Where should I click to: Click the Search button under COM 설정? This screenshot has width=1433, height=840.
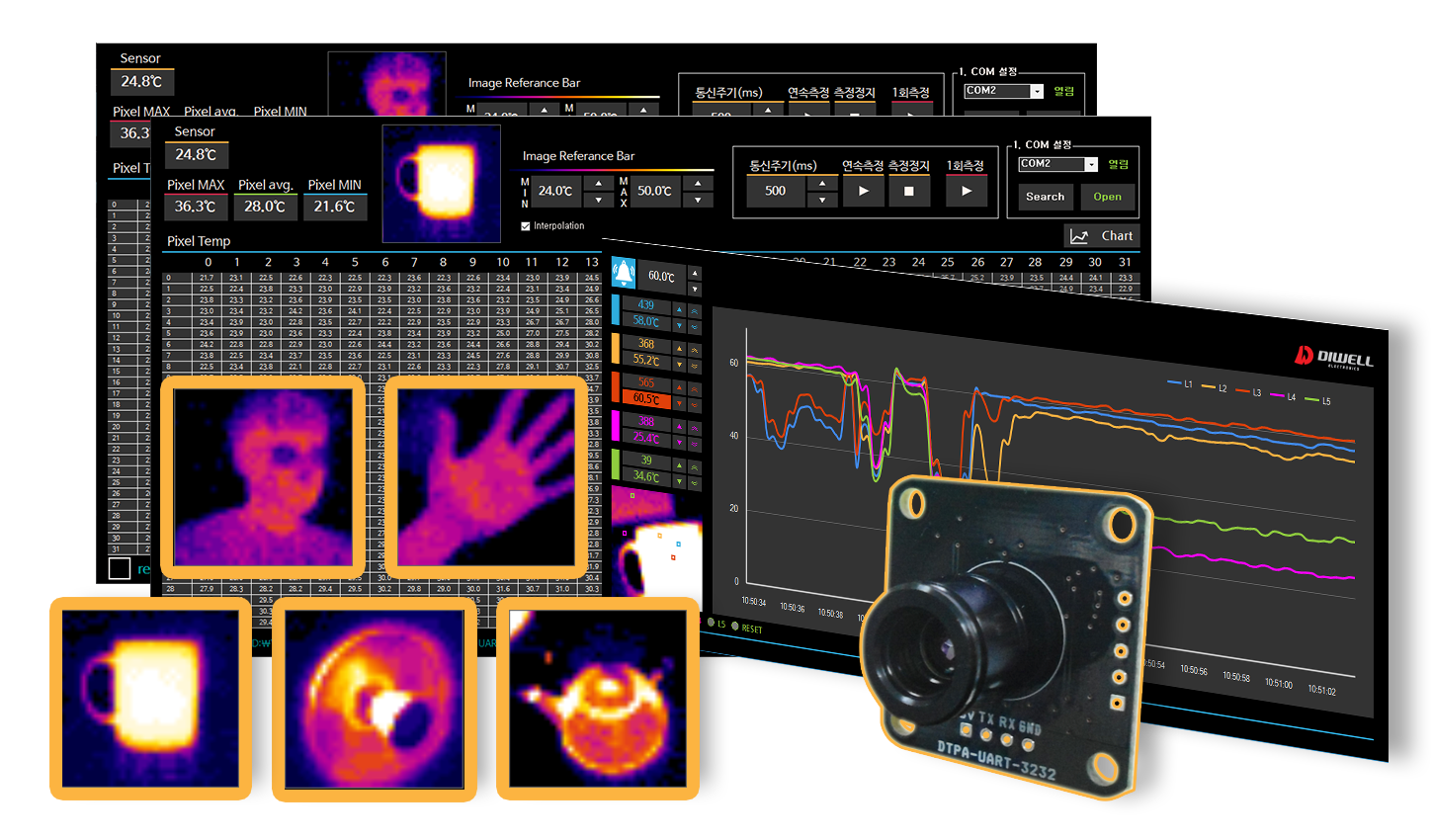[x=1045, y=197]
